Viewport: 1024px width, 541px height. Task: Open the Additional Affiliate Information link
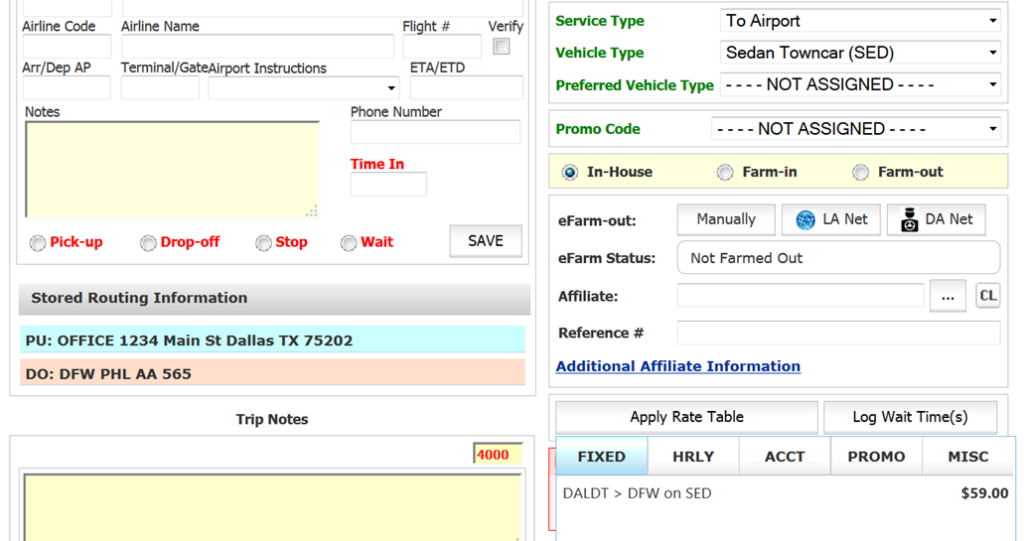coord(678,367)
